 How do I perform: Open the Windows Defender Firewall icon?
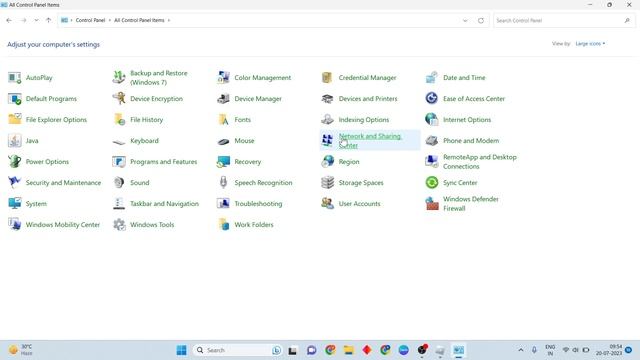pos(432,203)
